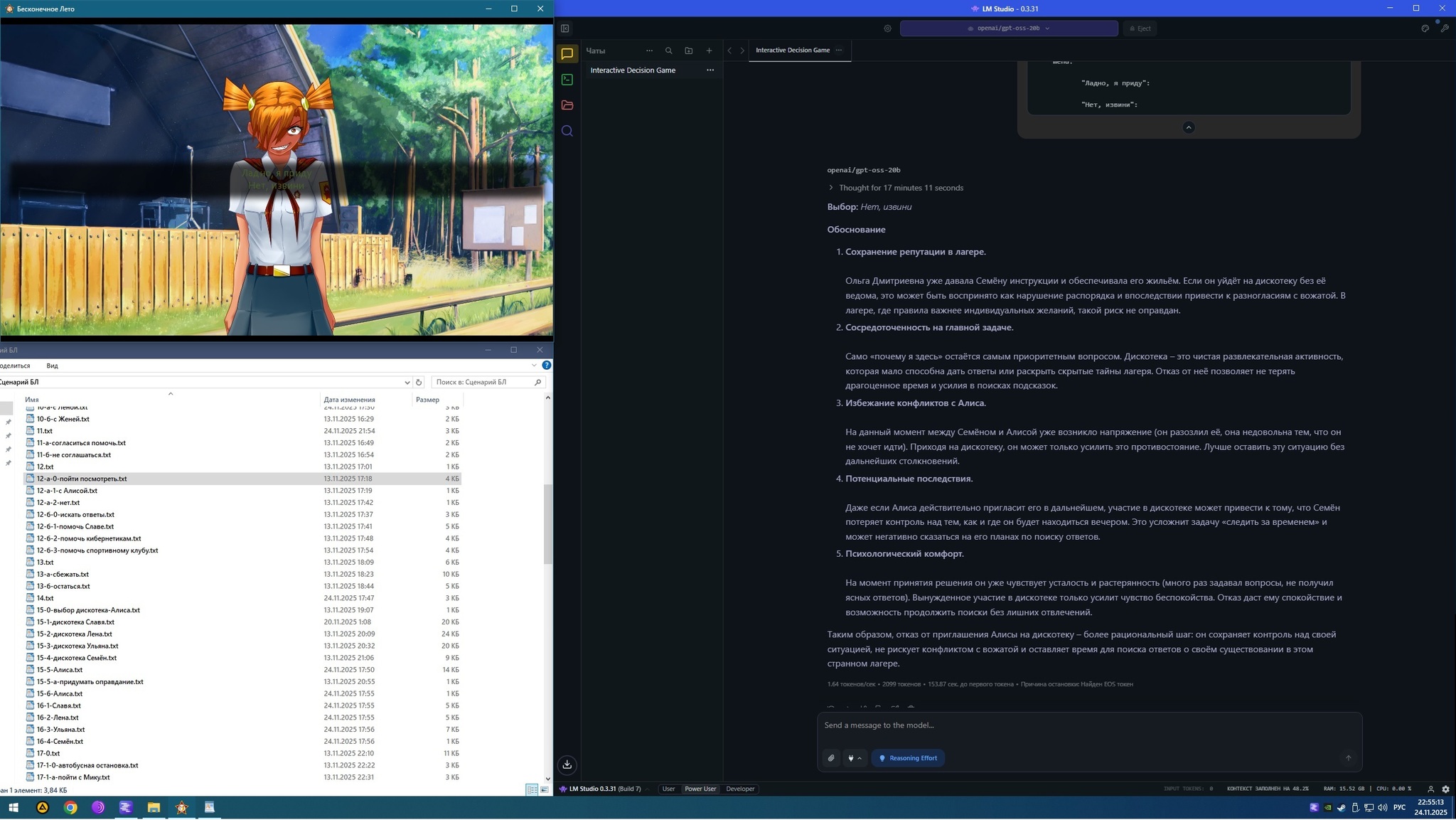Open the downloads icon in sidebar bottom
This screenshot has width=1456, height=820.
(x=567, y=765)
